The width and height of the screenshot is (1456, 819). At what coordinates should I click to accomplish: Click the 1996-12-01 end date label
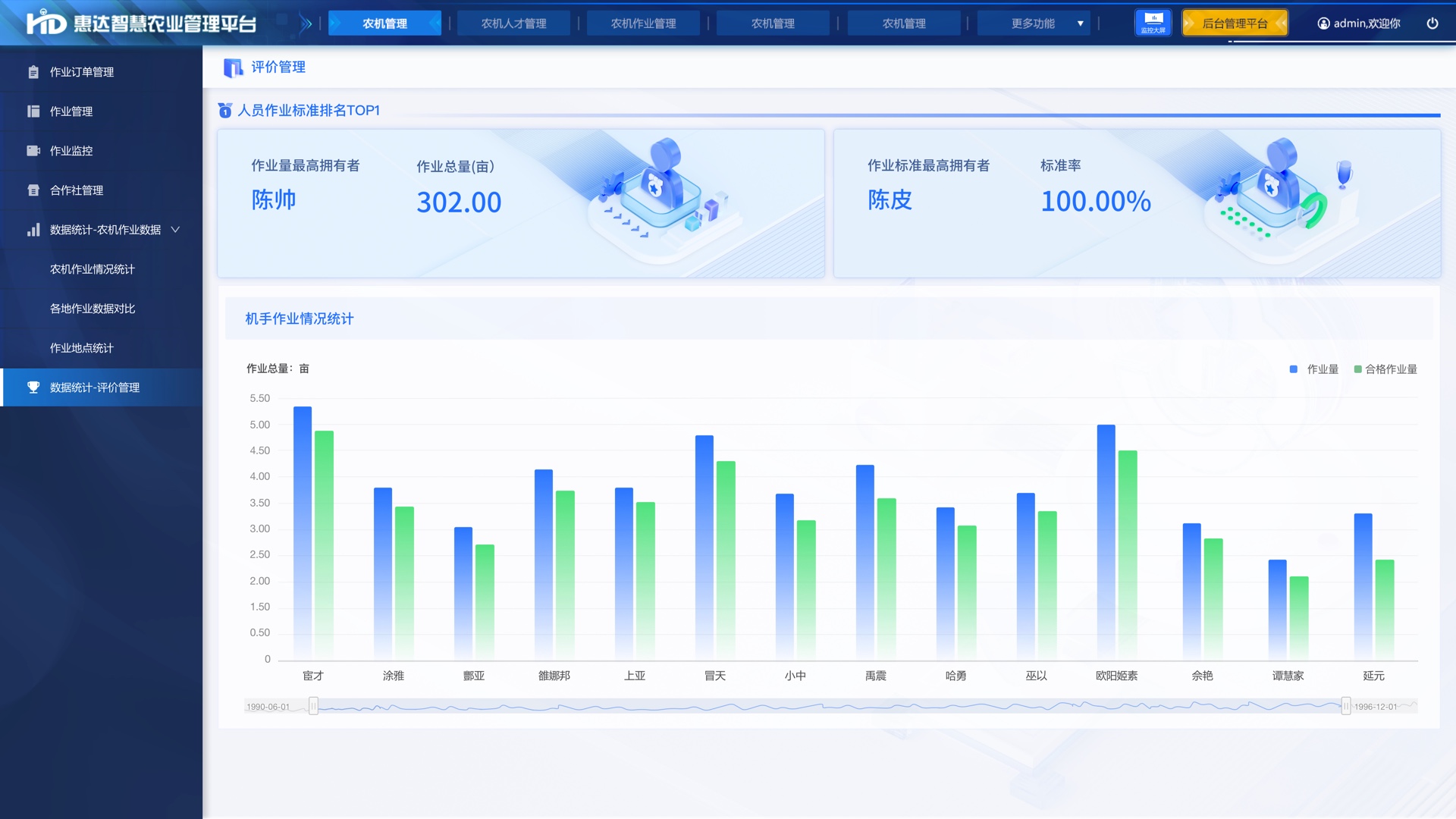pos(1376,707)
